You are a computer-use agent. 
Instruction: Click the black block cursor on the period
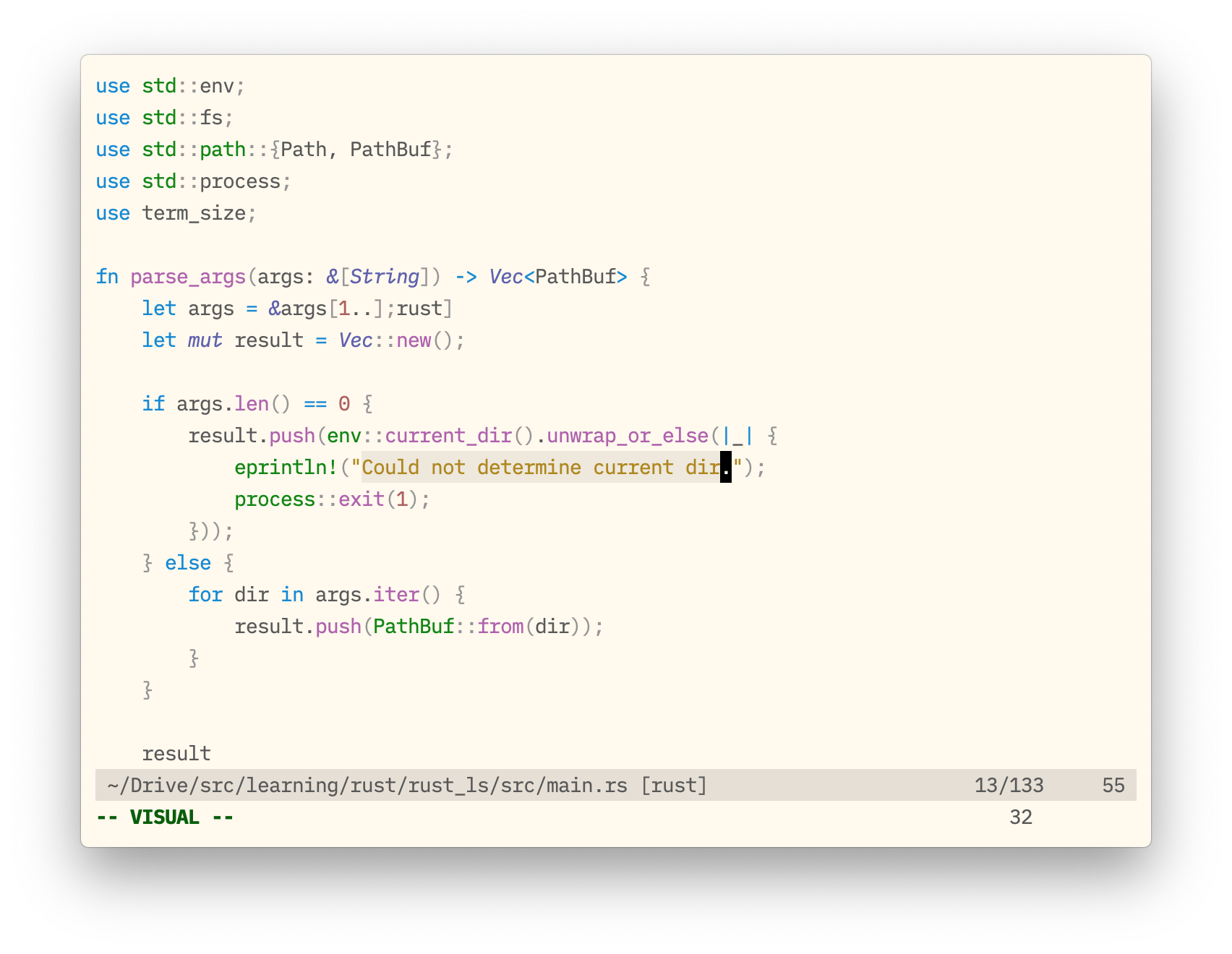click(726, 468)
